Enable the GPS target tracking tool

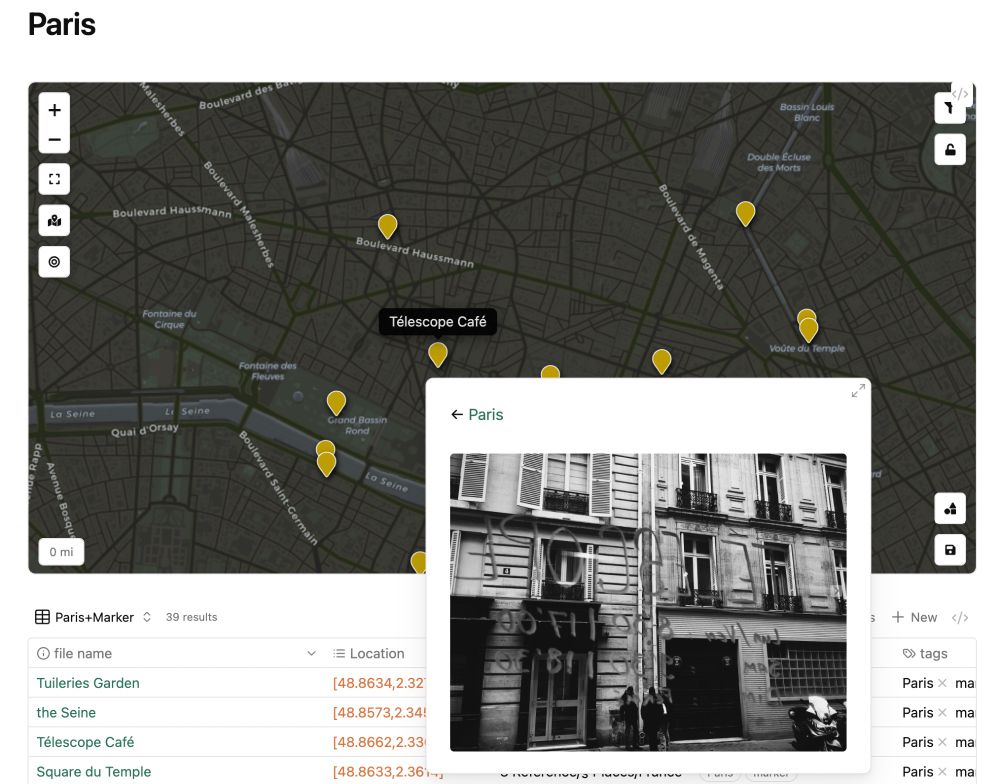click(x=54, y=261)
